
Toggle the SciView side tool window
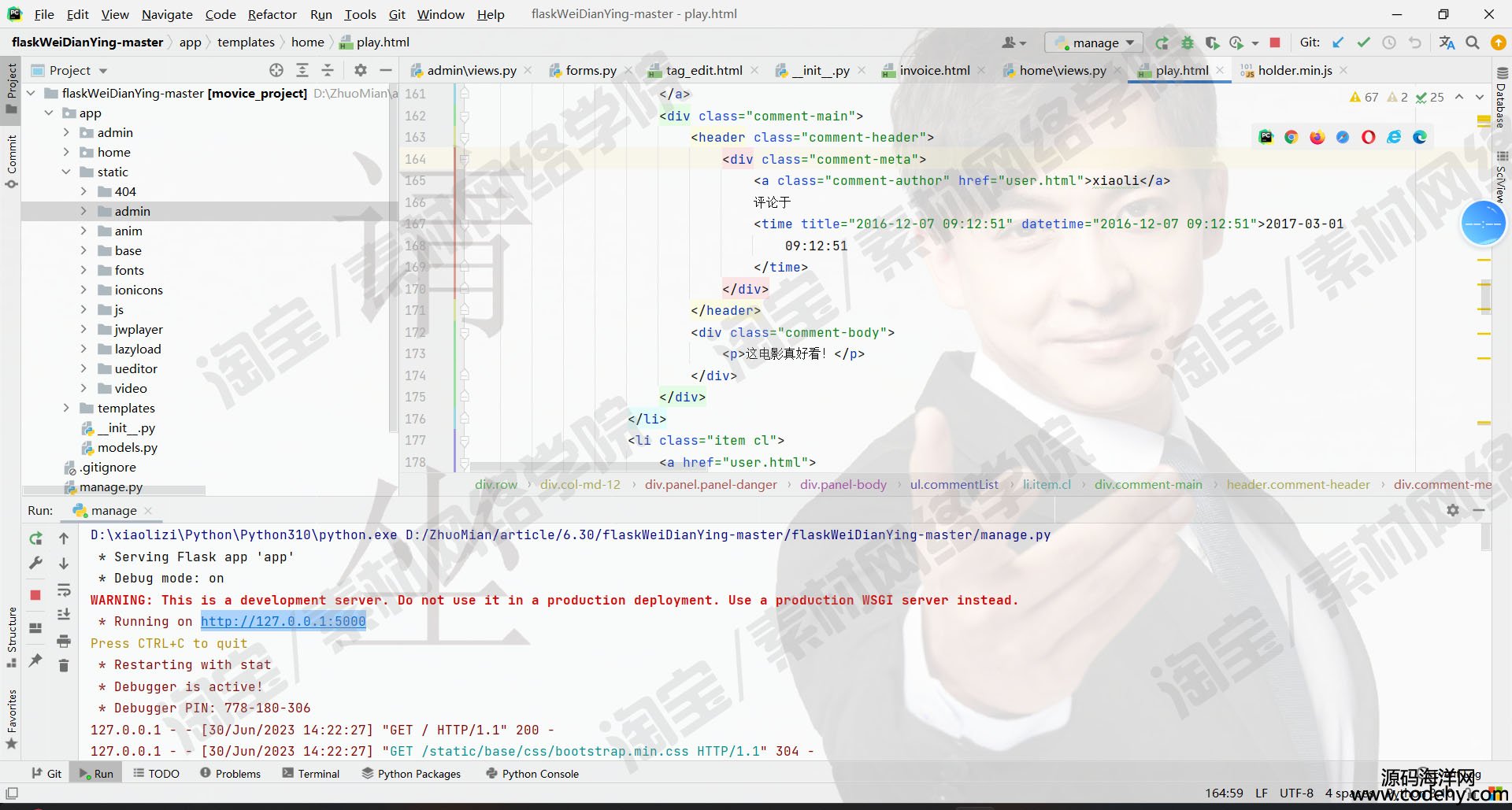1501,177
